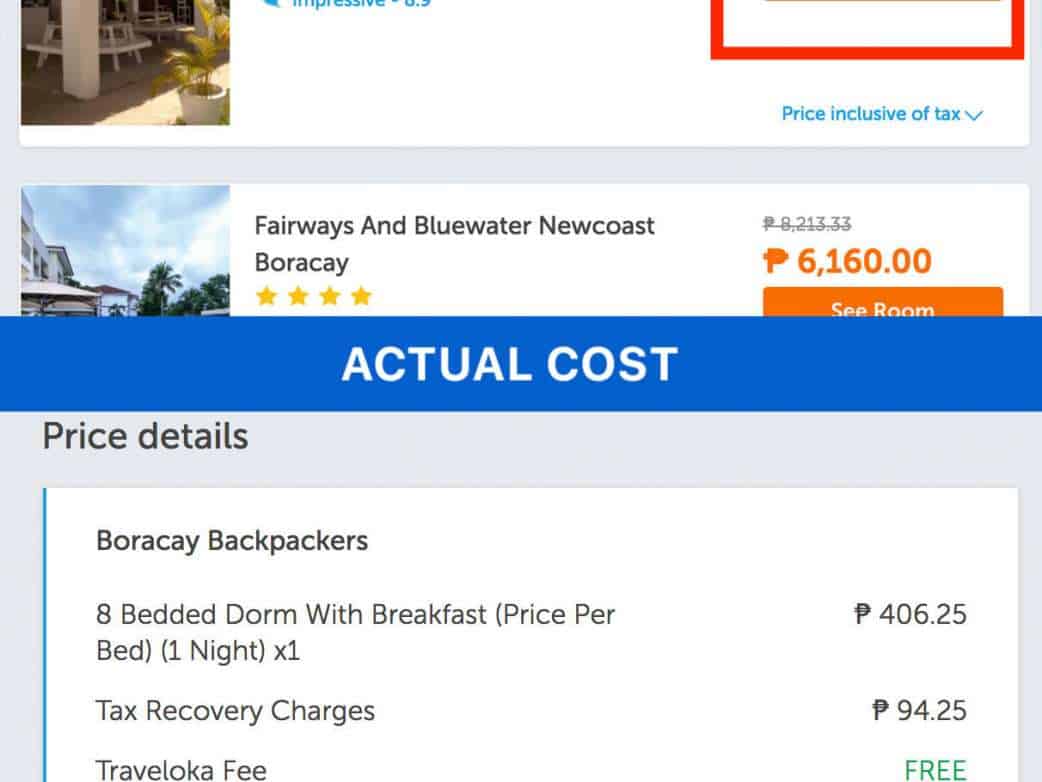The height and width of the screenshot is (782, 1042).
Task: Click the Fairways hotel four-star rating
Action: tap(314, 296)
